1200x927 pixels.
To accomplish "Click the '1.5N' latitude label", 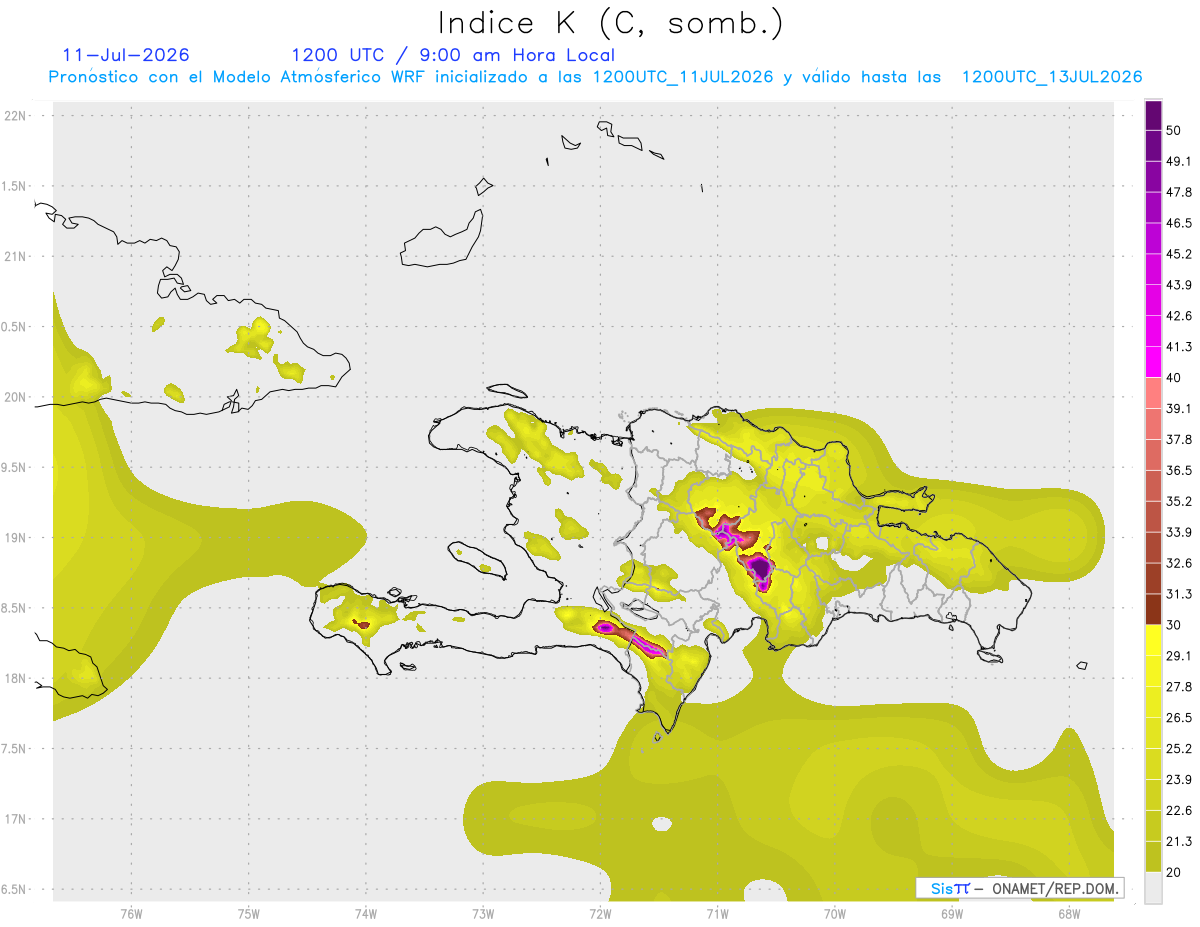I will point(15,186).
